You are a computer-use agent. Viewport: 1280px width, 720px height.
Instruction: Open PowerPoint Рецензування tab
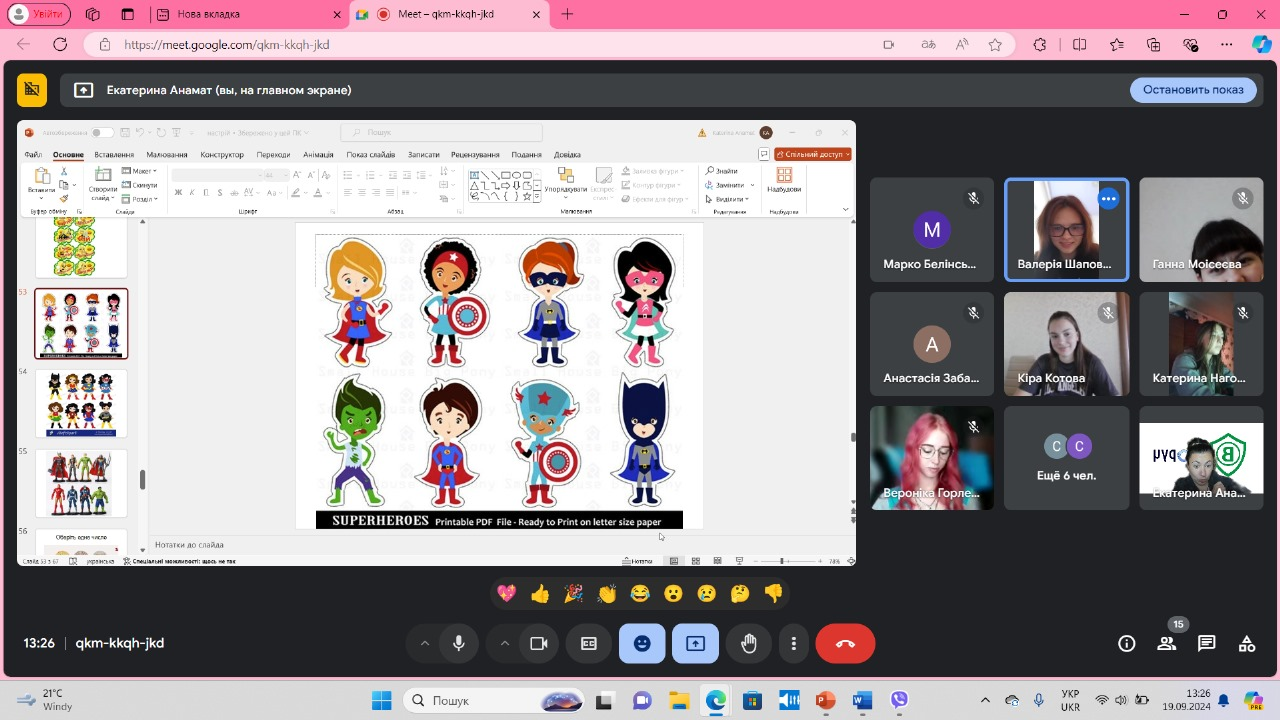pos(475,155)
